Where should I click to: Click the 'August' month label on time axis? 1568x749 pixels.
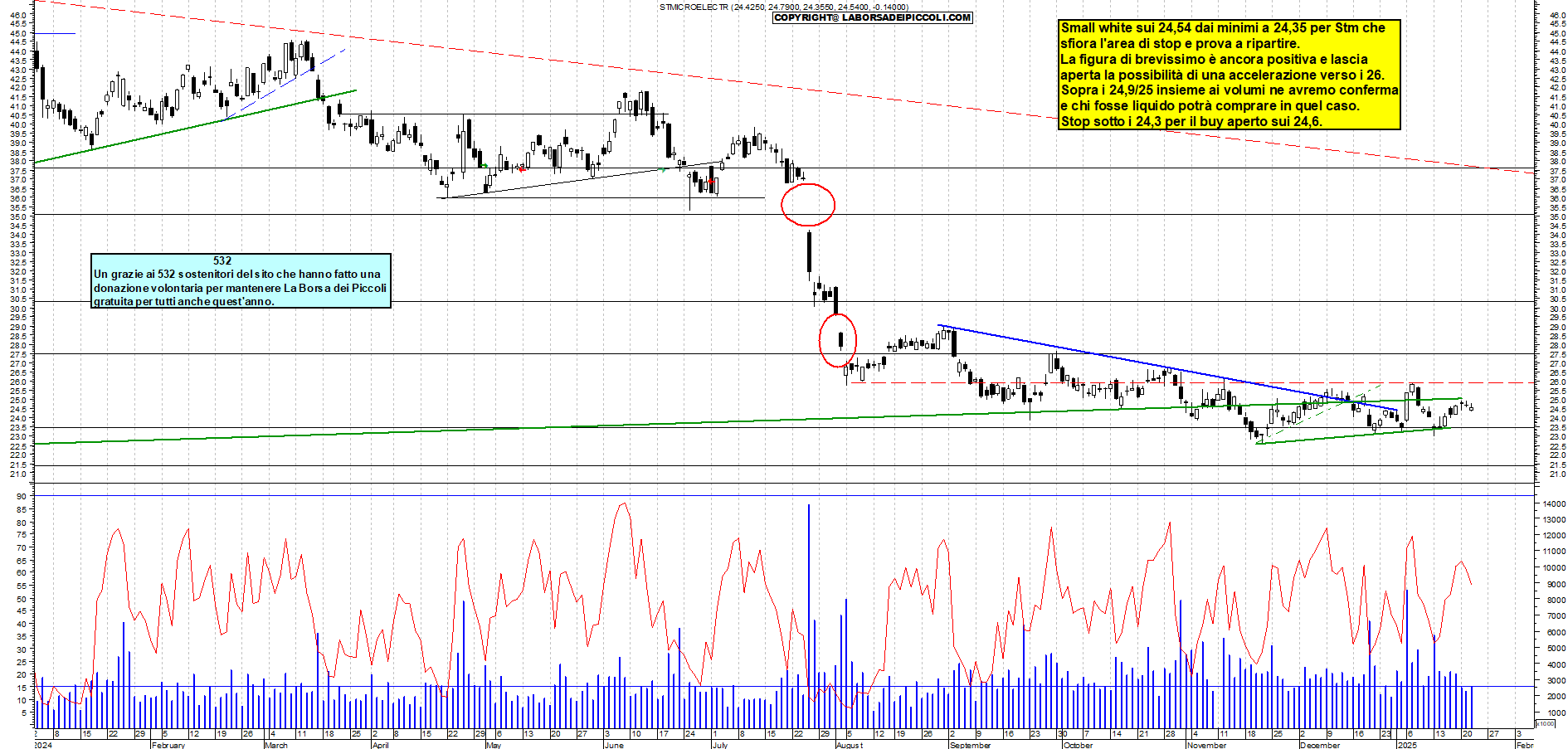click(x=849, y=745)
